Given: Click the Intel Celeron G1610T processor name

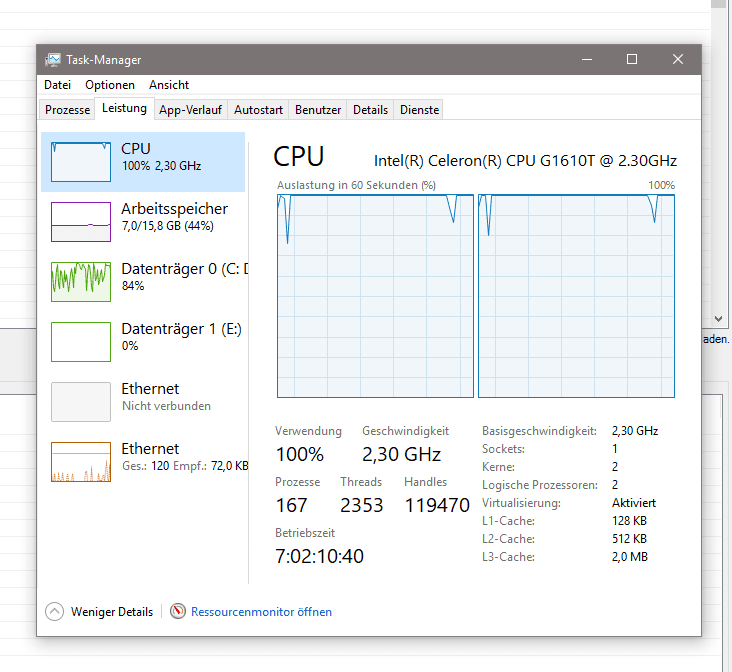Looking at the screenshot, I should (x=525, y=161).
